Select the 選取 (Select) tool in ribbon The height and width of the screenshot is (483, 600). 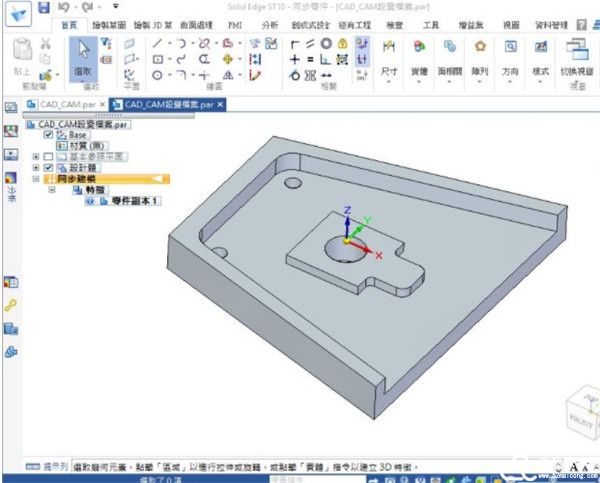(x=83, y=55)
